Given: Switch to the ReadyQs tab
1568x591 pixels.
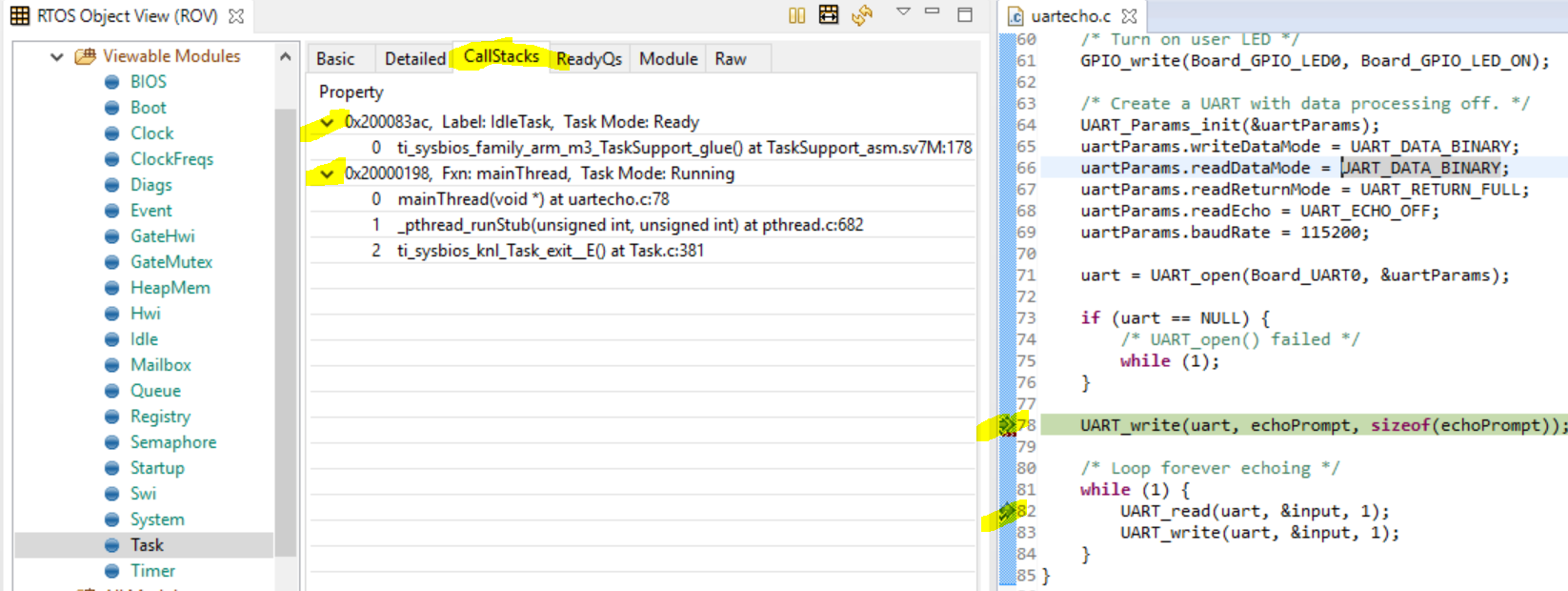Looking at the screenshot, I should (589, 59).
